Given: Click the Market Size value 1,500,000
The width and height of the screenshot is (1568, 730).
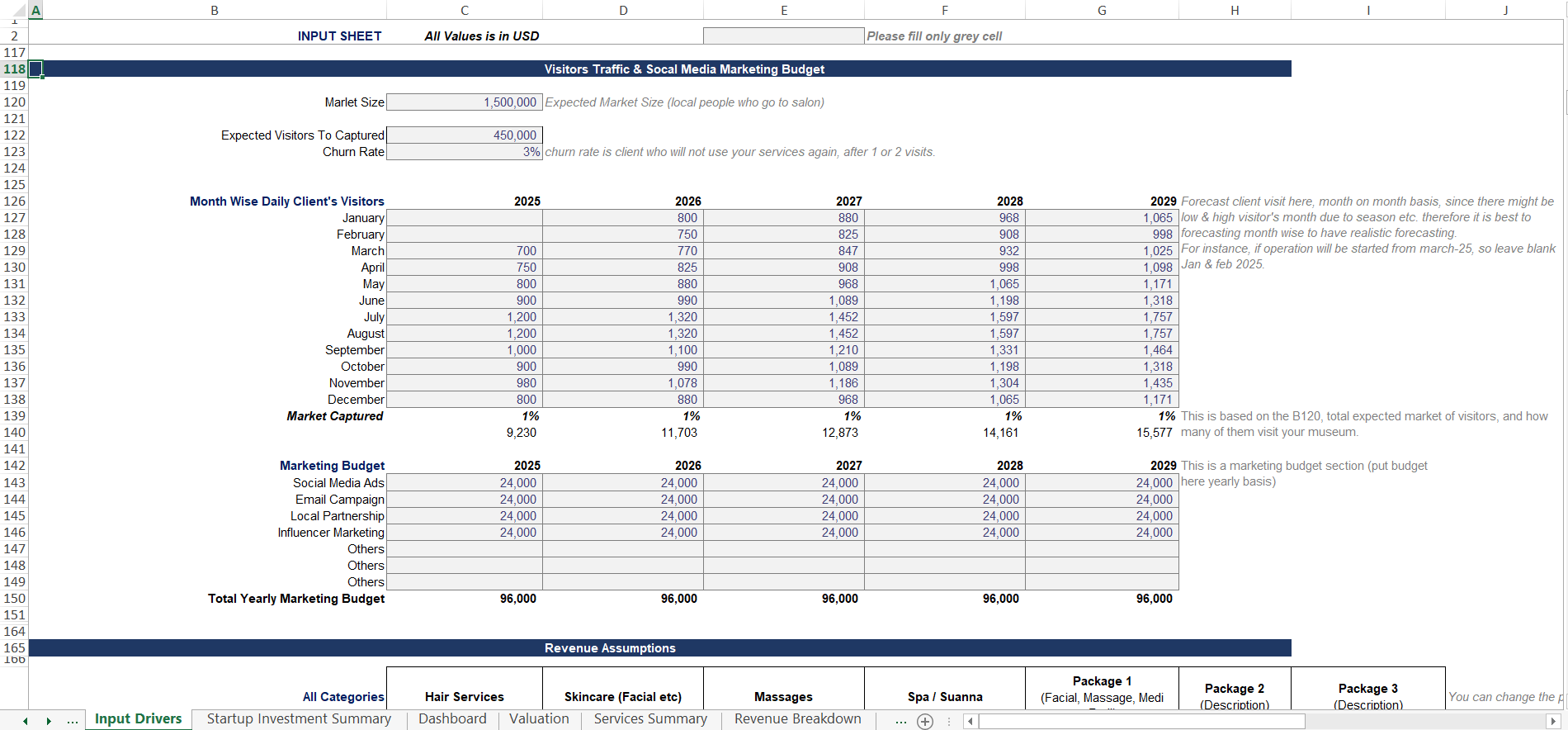Looking at the screenshot, I should click(x=465, y=102).
